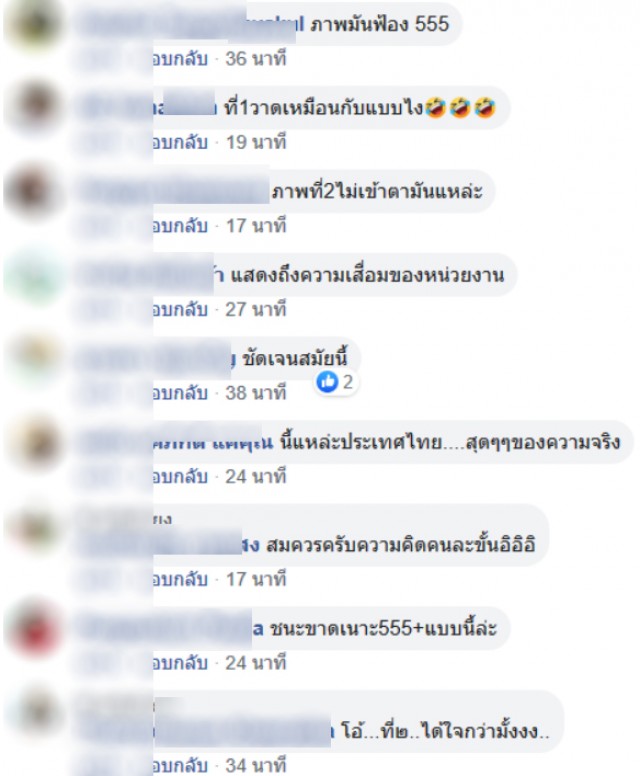Click the first laughing emoji in "ที่1วาดเหมือนกับแบบไง" comment
The height and width of the screenshot is (776, 640).
436,107
